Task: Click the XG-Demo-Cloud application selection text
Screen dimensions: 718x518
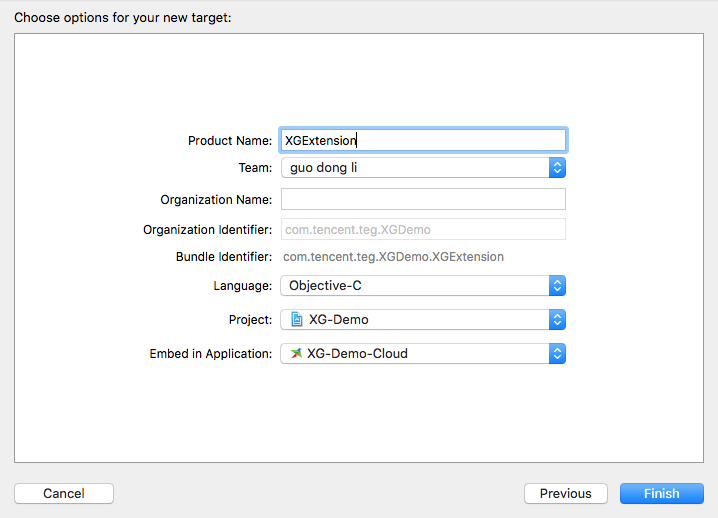Action: click(357, 353)
